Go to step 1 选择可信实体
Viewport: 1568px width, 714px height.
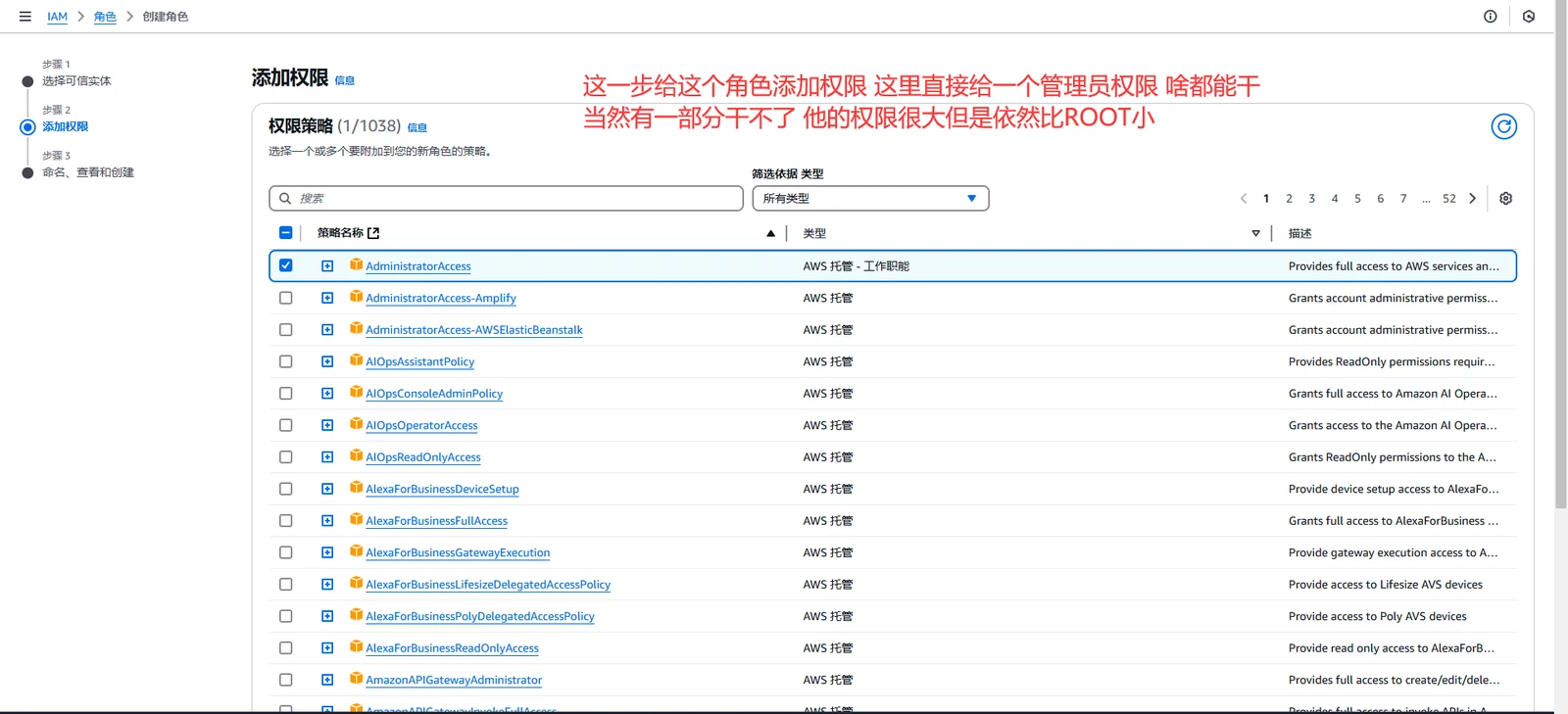point(76,81)
